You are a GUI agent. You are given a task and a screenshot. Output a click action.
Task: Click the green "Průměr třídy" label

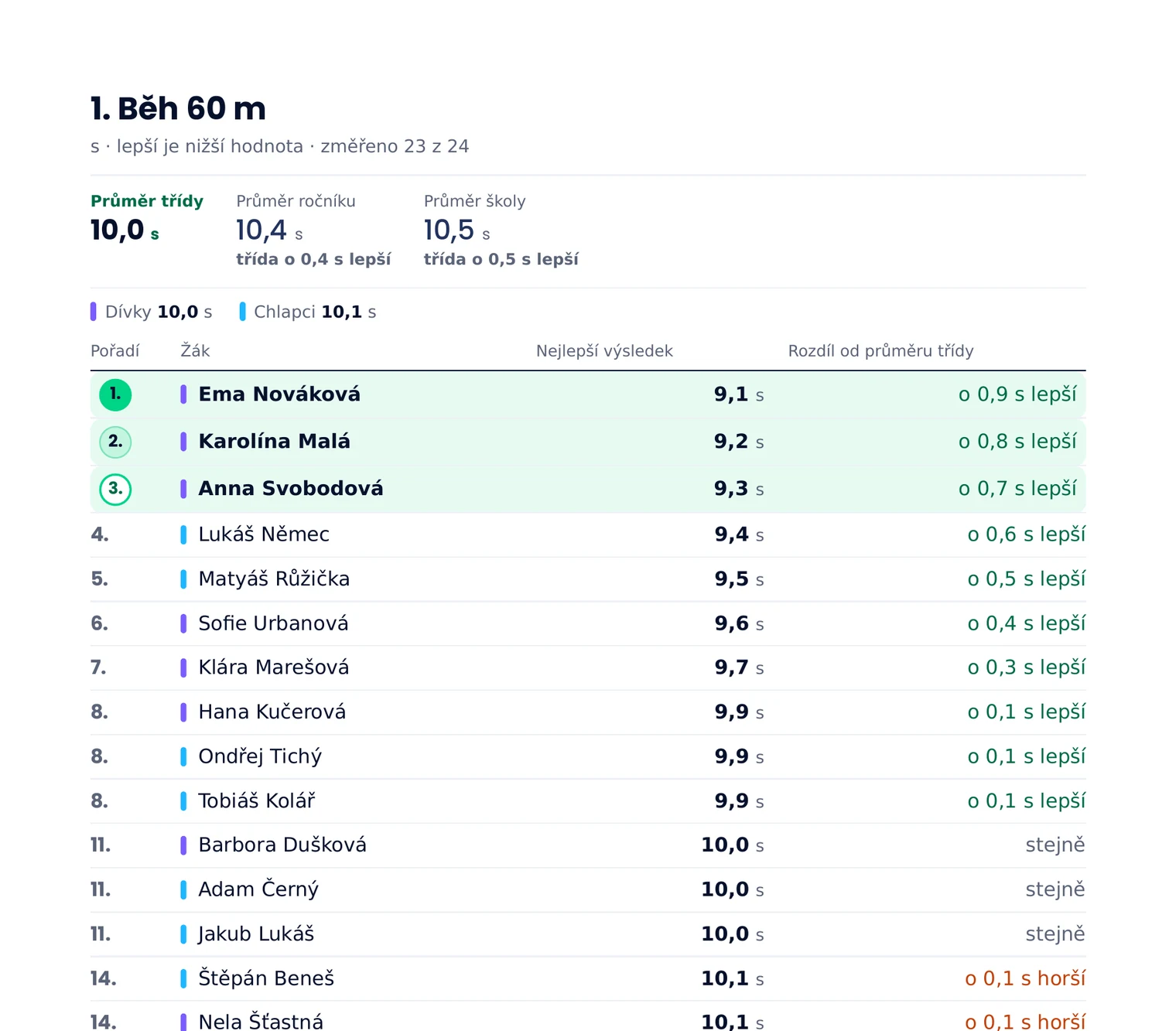tap(147, 201)
